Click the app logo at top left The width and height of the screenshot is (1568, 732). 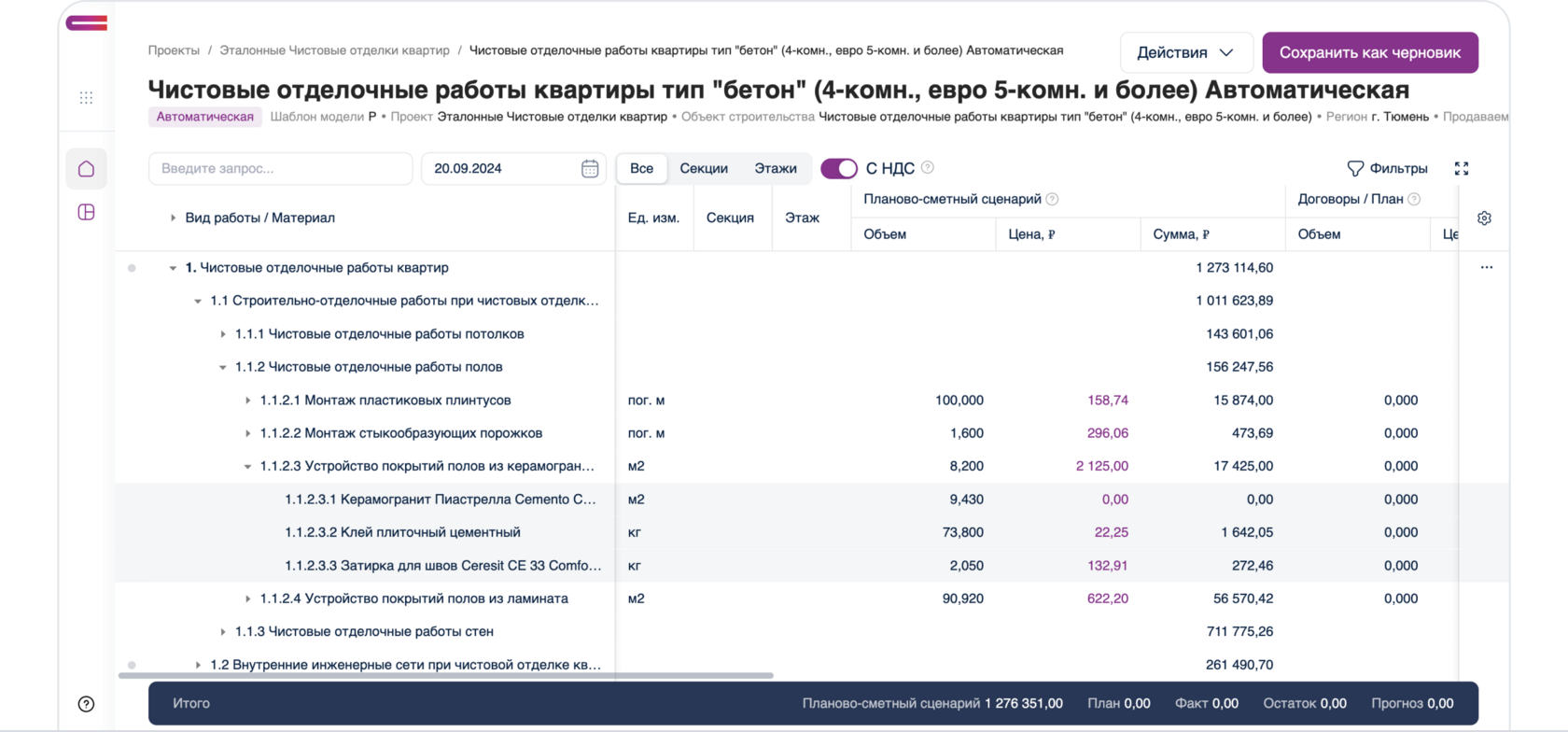click(x=87, y=22)
